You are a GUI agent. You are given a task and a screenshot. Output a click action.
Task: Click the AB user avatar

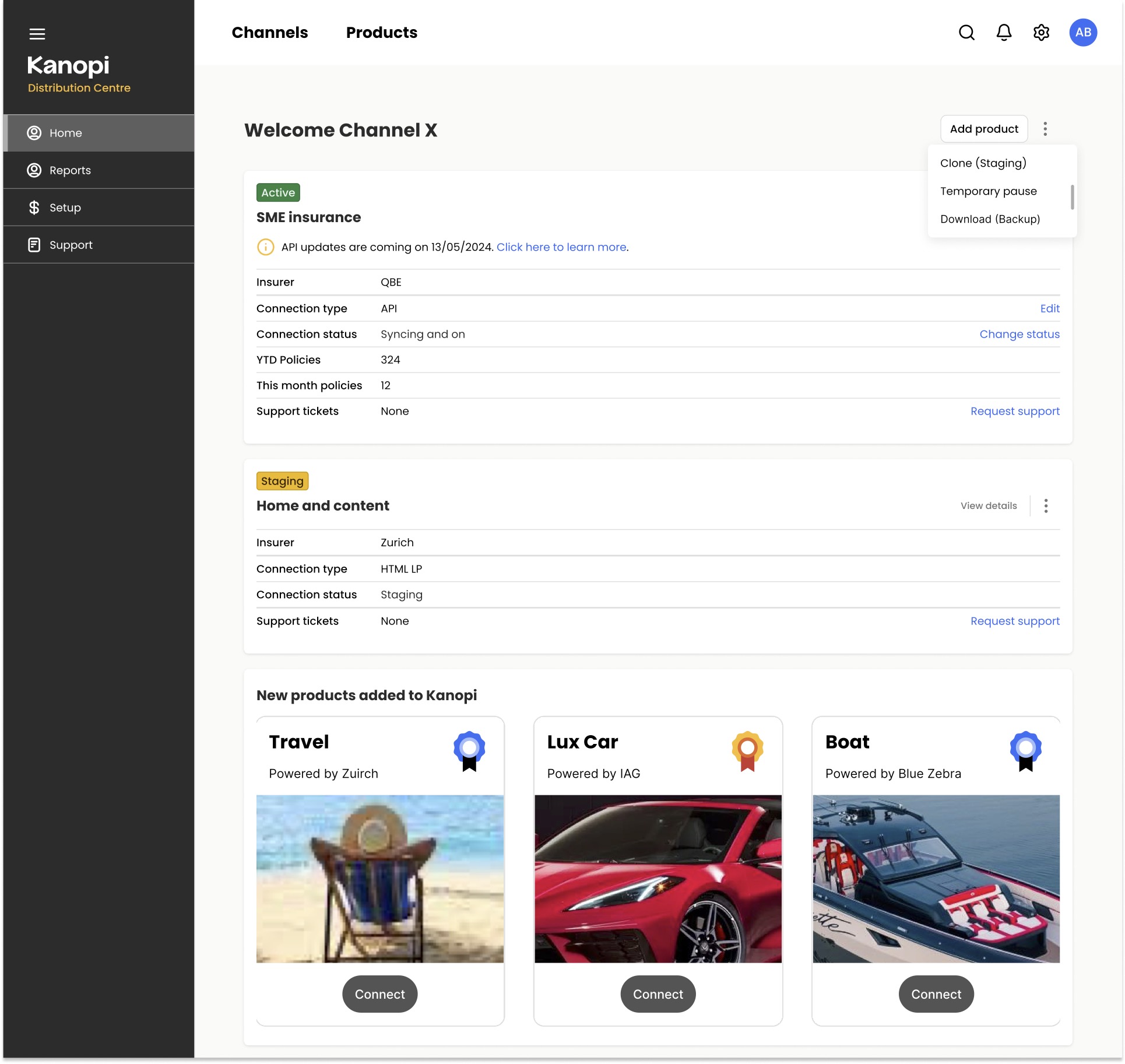click(x=1083, y=33)
